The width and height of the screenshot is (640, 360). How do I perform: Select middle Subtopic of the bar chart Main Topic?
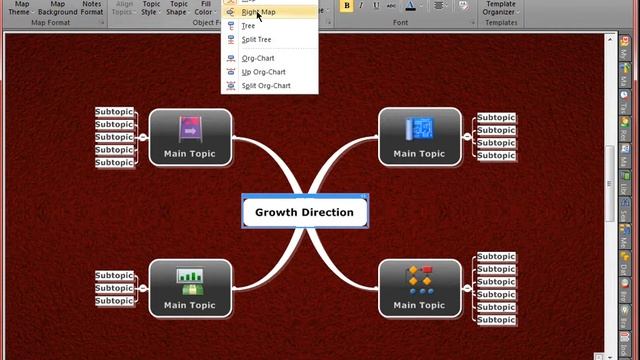tap(114, 288)
